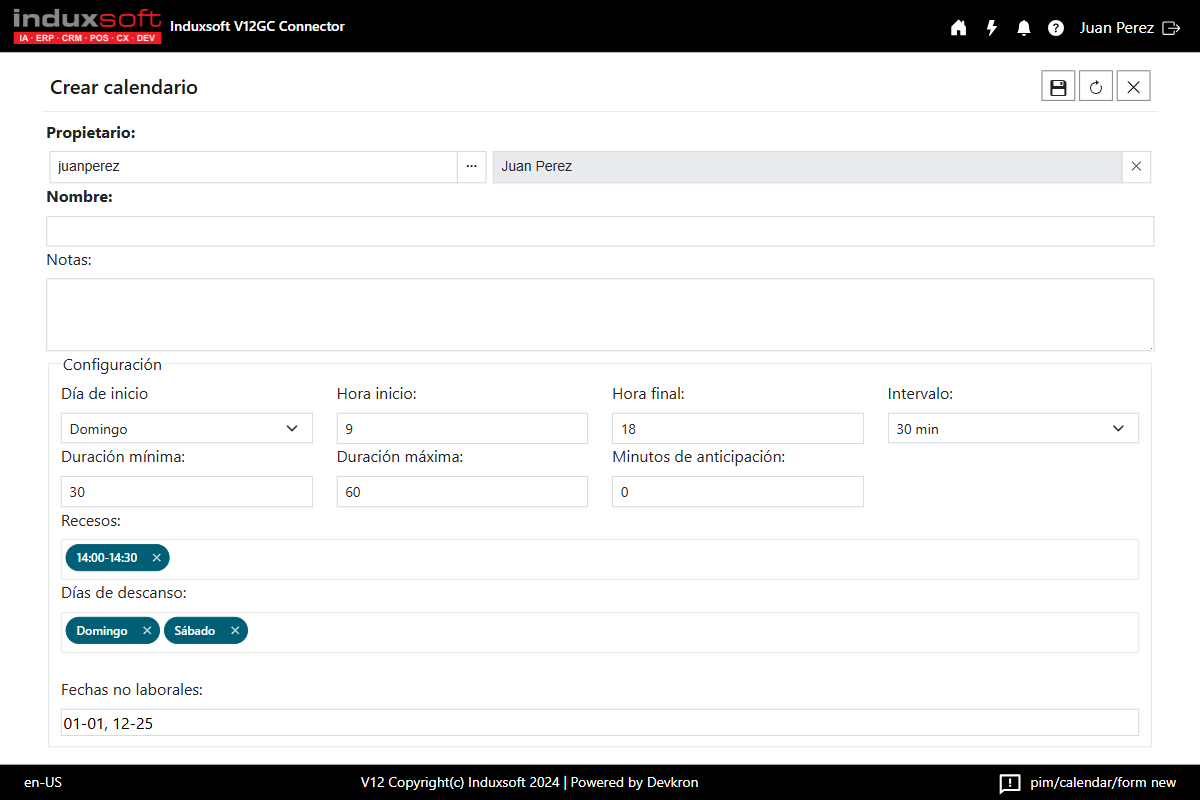Expand the Día de inicio dropdown
1200x800 pixels.
tap(187, 428)
